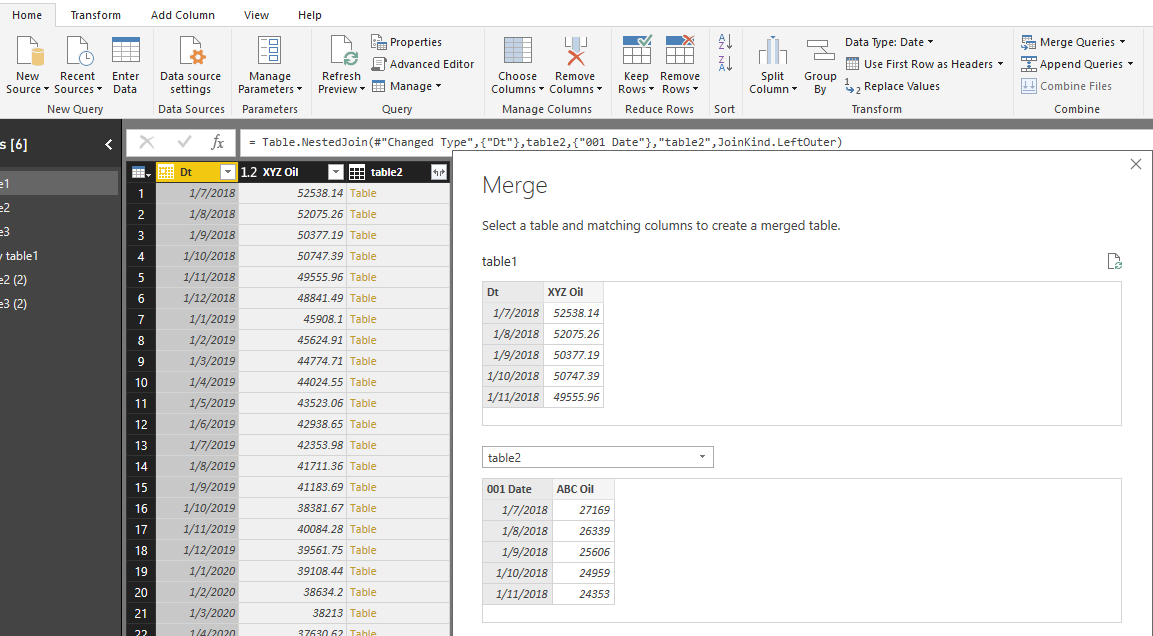
Task: Launch the Advanced Editor
Action: 423,64
